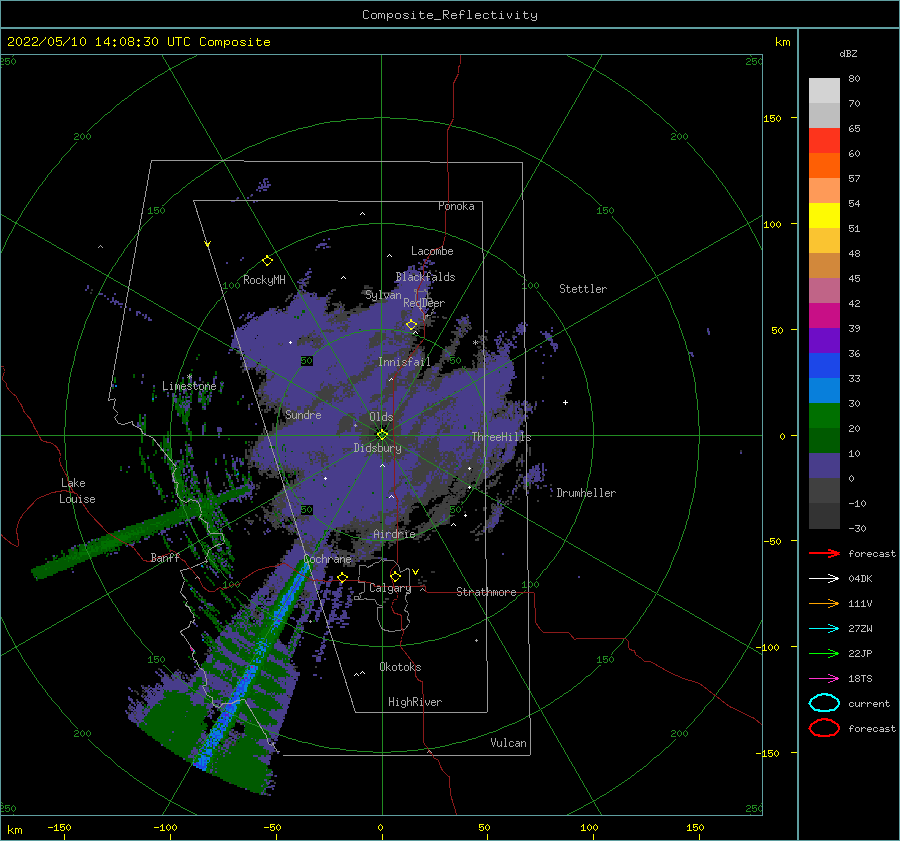
Task: Click the ThreeHills label
Action: pos(502,437)
